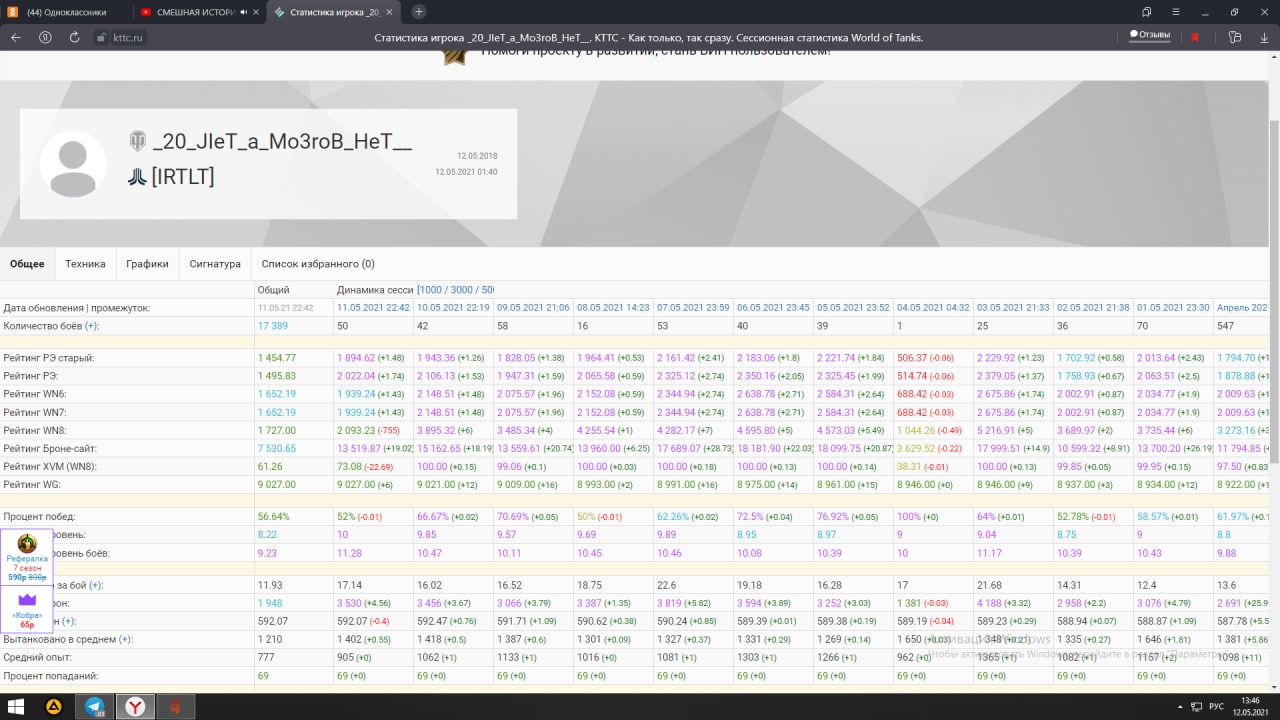Switch to the СМЕШНАЯ ИСТОРИЯ YouTube tab

198,12
